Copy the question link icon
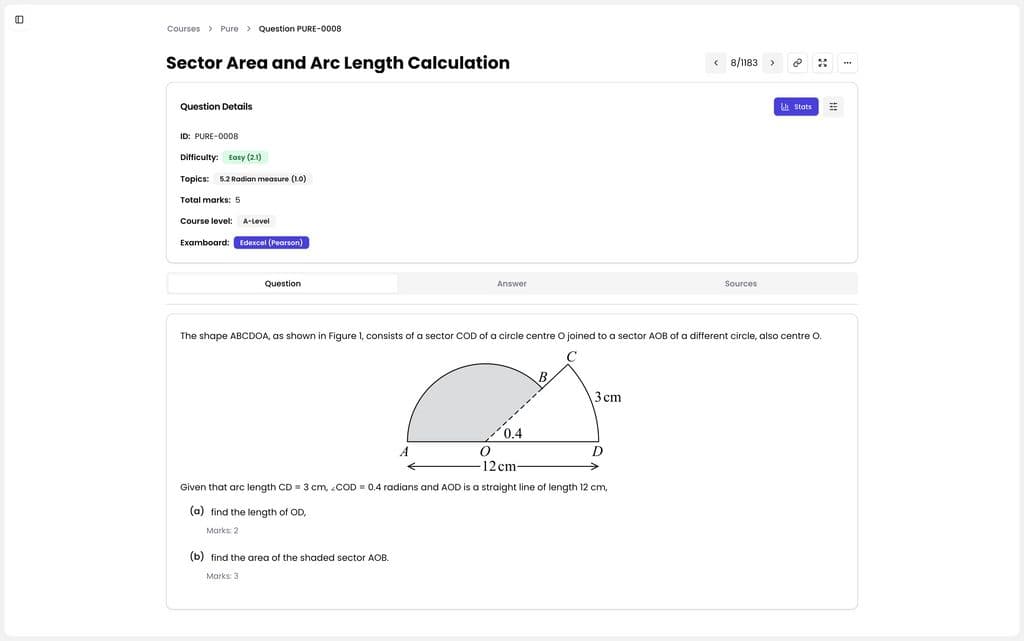This screenshot has height=641, width=1024. coord(797,63)
